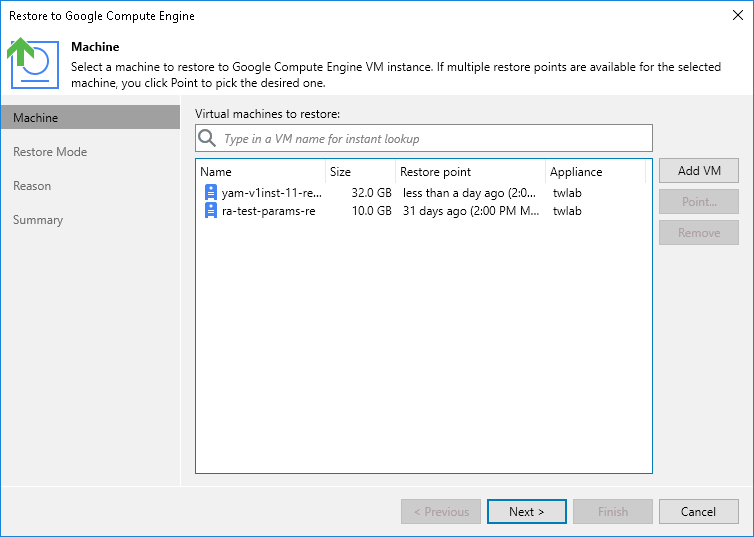Select the VM icon for ra-test-params-re
Image resolution: width=754 pixels, height=537 pixels.
[x=211, y=211]
